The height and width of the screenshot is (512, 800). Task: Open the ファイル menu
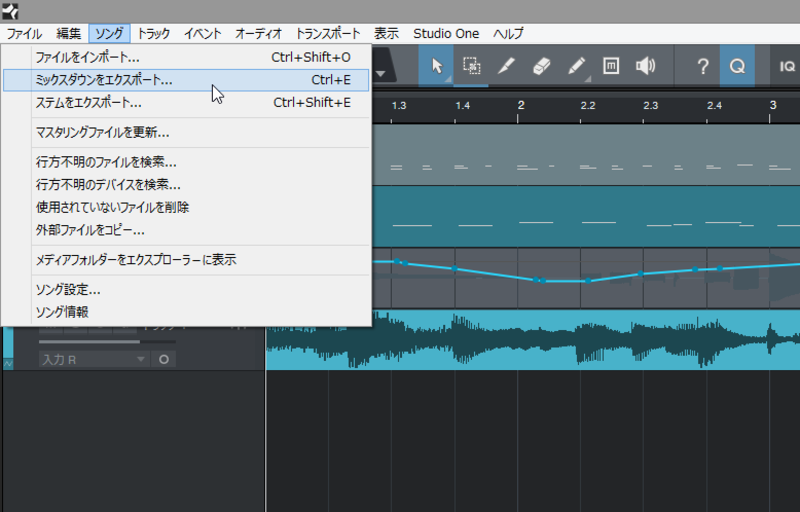(24, 34)
